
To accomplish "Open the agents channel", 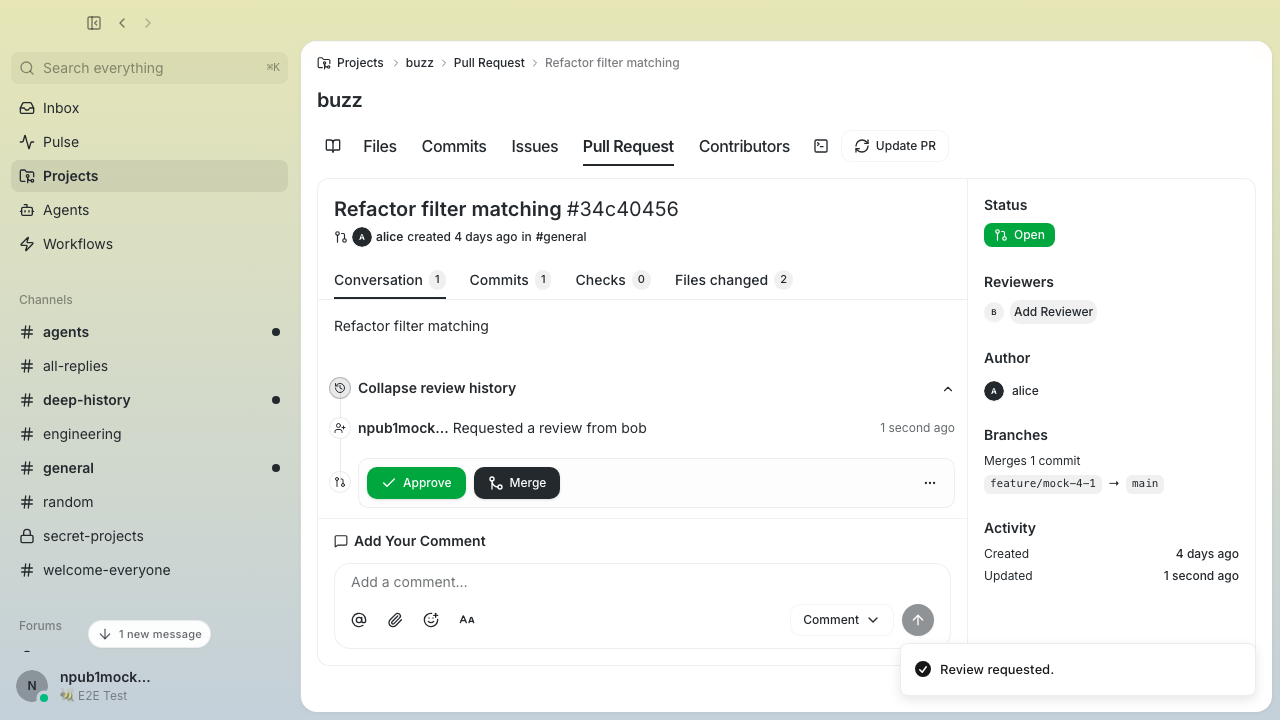I will pyautogui.click(x=150, y=332).
